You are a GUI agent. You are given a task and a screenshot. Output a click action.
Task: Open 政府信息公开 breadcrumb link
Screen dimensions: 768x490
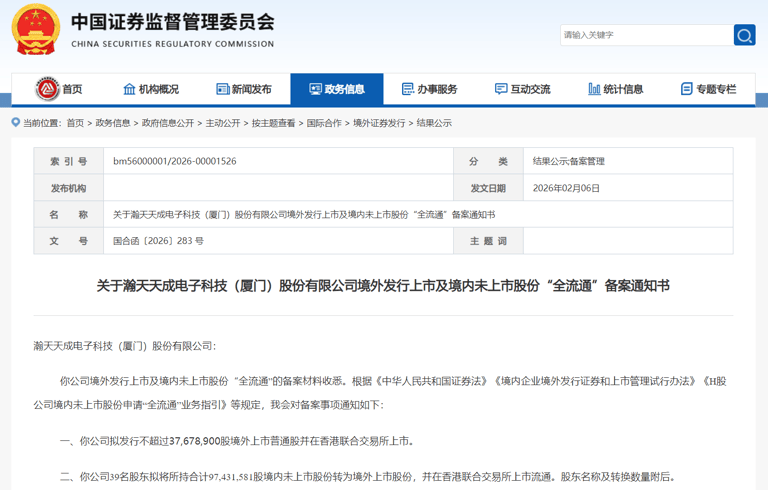coord(168,123)
